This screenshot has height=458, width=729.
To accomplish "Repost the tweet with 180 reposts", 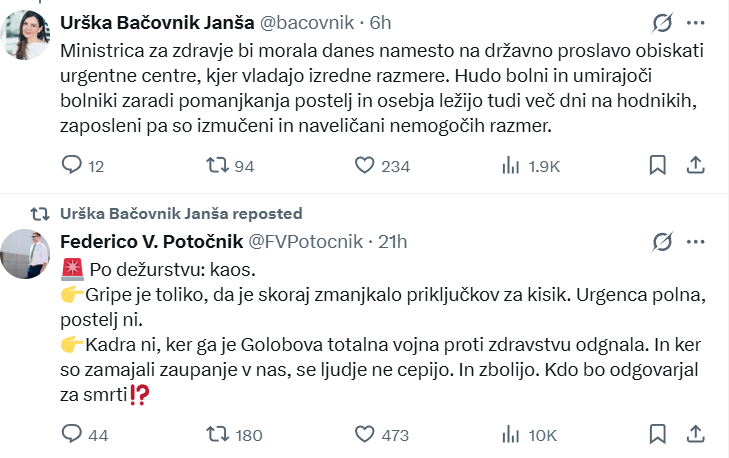I will click(x=216, y=433).
